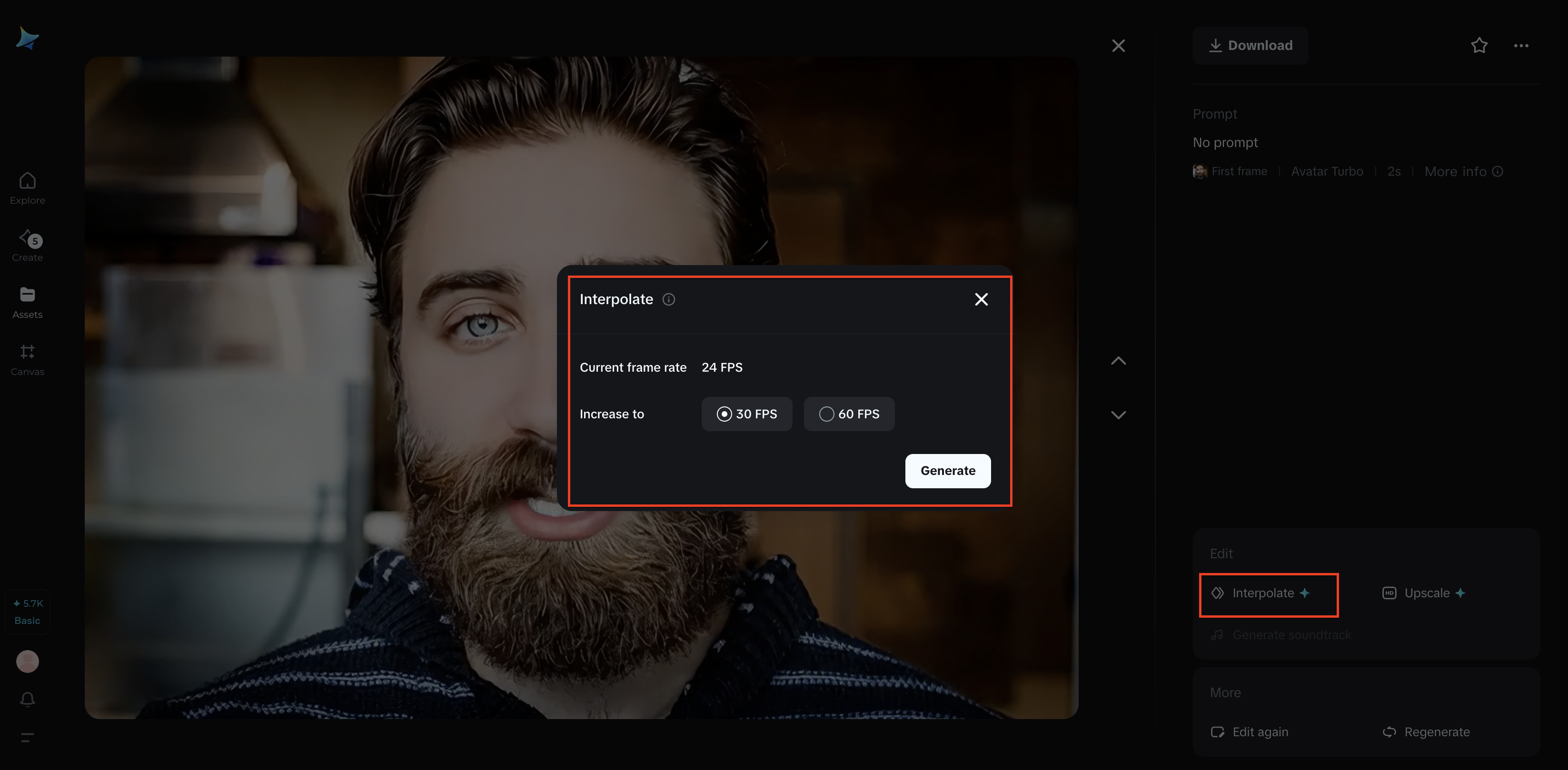Toggle the favorite star
Screen dimensions: 1568x770
1479,46
